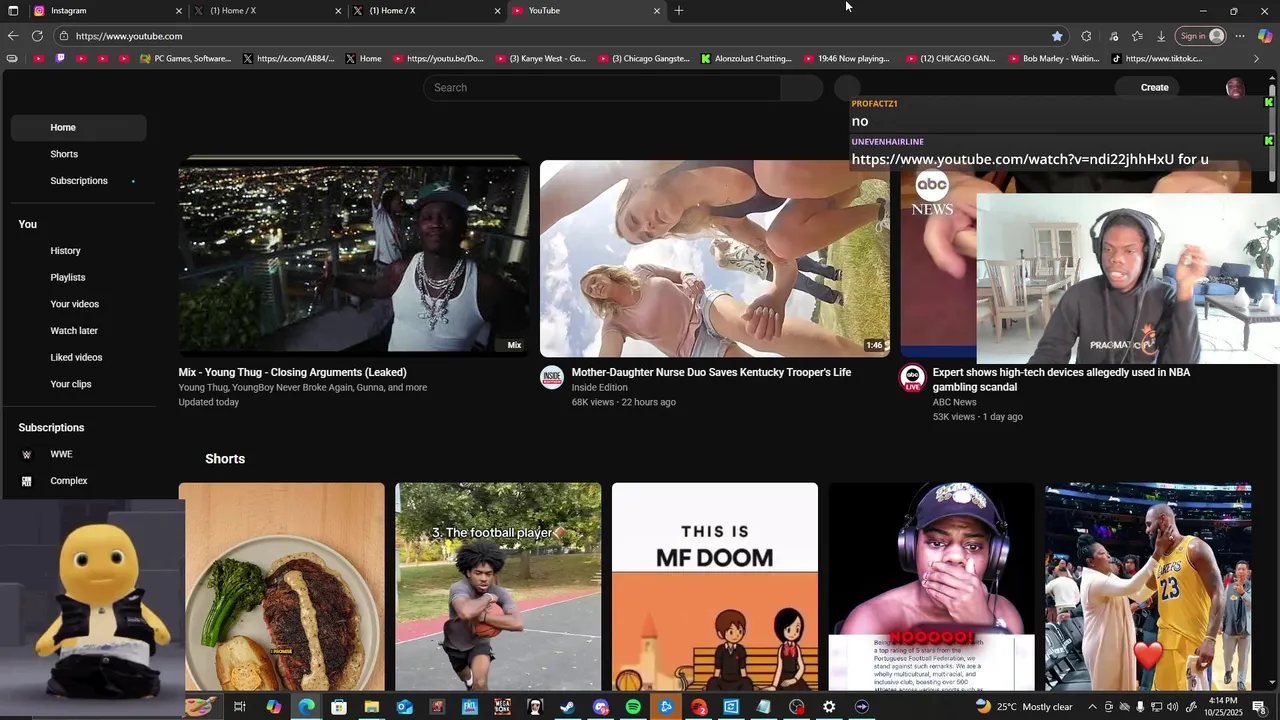Close the YouTube tab
Screen dimensions: 1280x720
[657, 10]
